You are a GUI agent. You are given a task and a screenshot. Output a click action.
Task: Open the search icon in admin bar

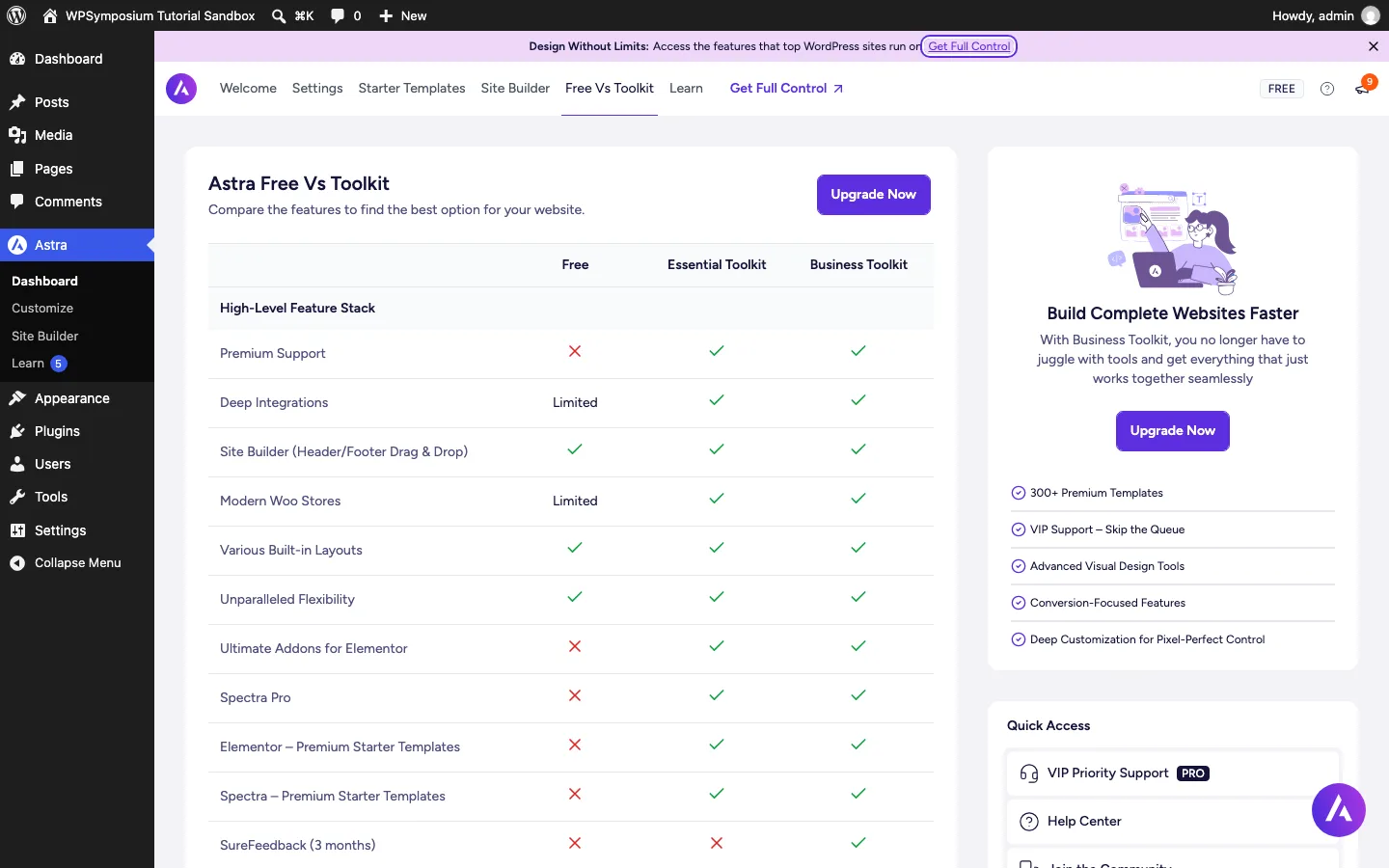coord(279,15)
